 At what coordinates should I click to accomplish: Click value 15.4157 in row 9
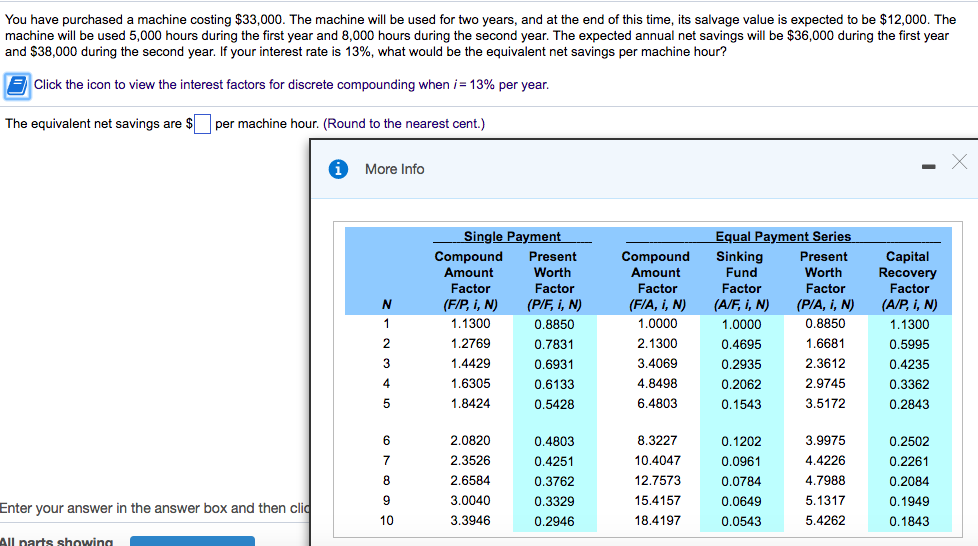click(x=657, y=500)
